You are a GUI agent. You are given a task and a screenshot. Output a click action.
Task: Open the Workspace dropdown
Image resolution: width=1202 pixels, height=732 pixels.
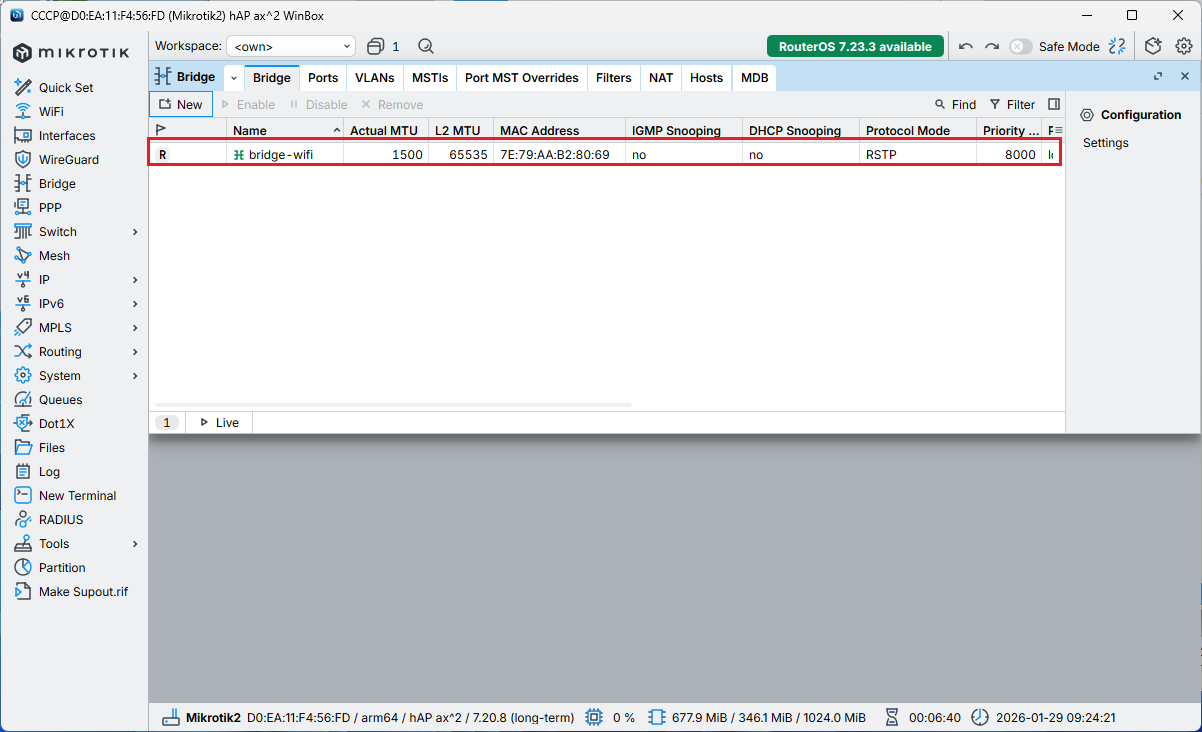pyautogui.click(x=291, y=46)
